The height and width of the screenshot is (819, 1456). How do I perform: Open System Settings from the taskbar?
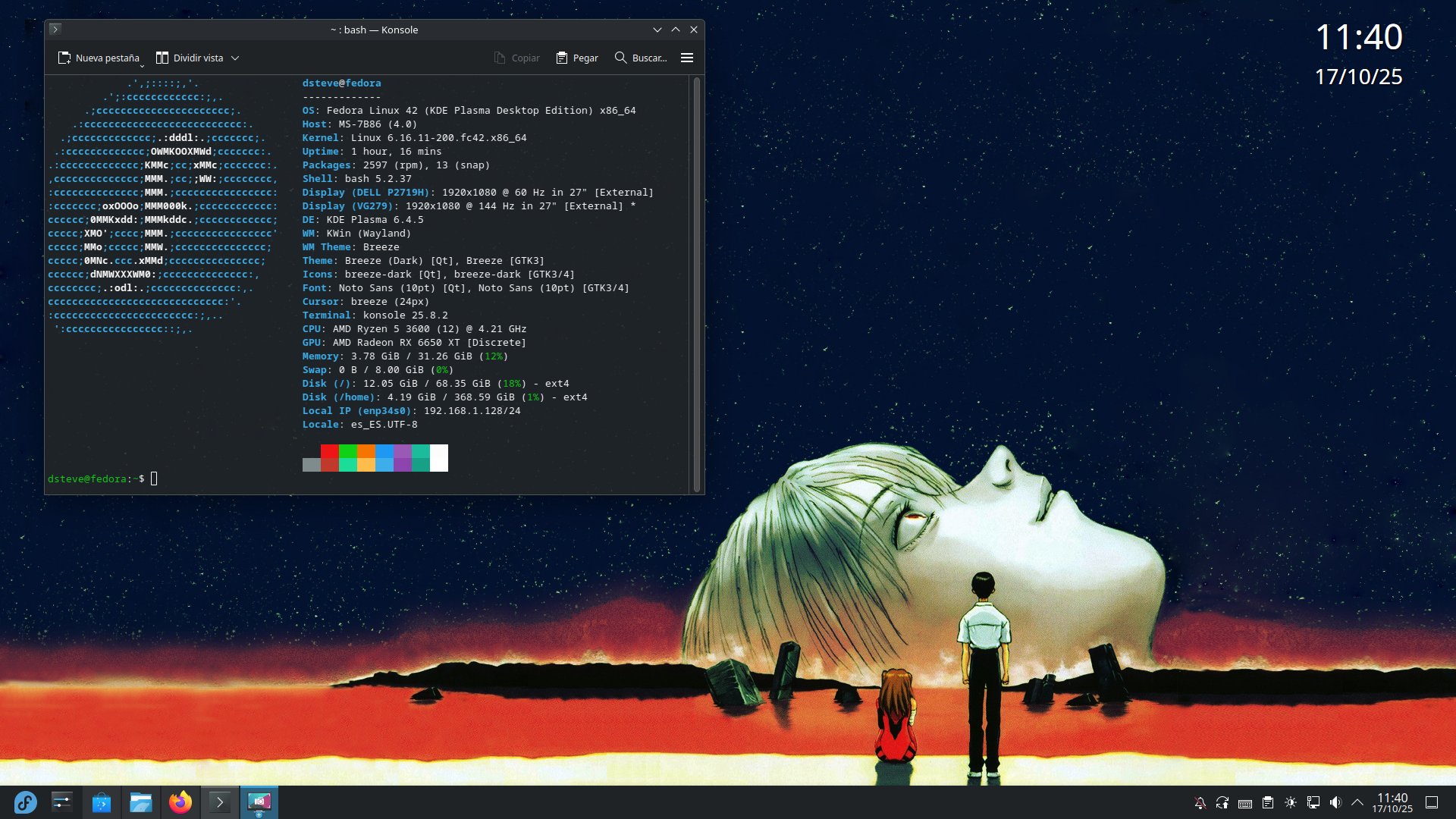click(x=61, y=802)
